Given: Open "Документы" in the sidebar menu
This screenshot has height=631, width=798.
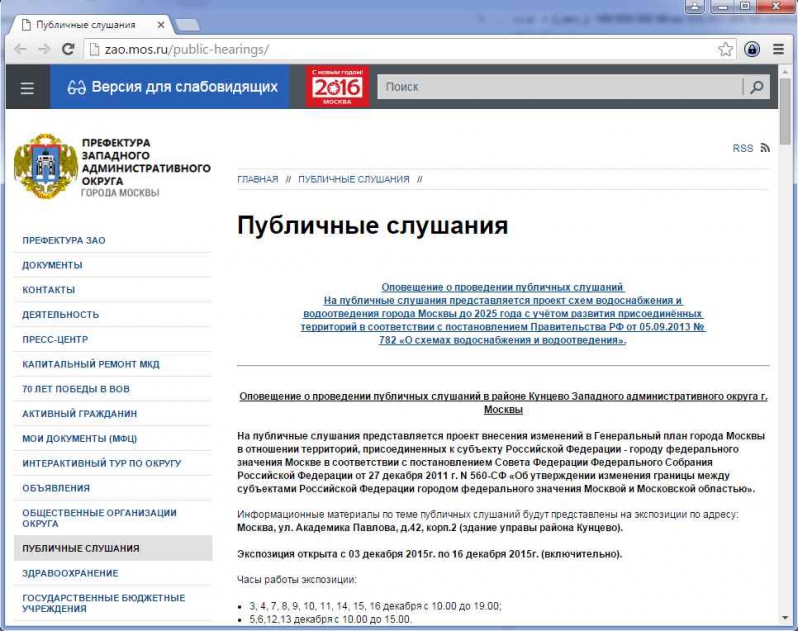Looking at the screenshot, I should [x=52, y=265].
